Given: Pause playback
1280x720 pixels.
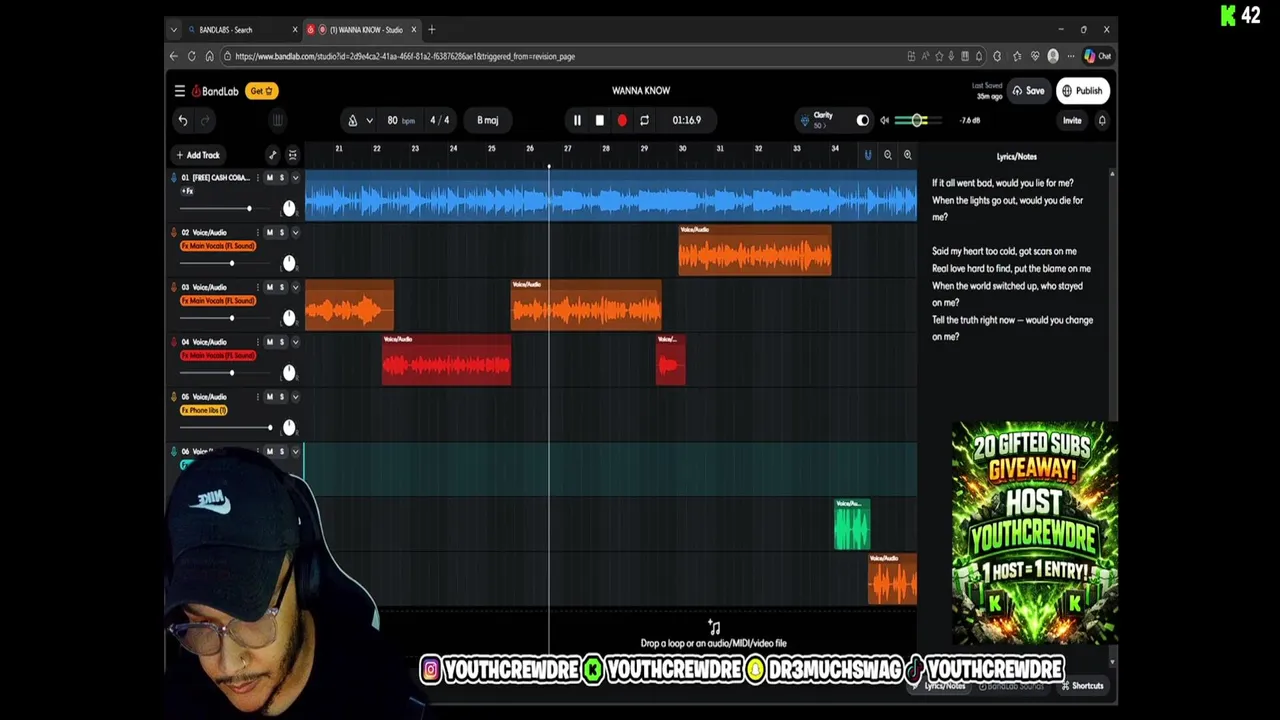Looking at the screenshot, I should click(x=577, y=120).
